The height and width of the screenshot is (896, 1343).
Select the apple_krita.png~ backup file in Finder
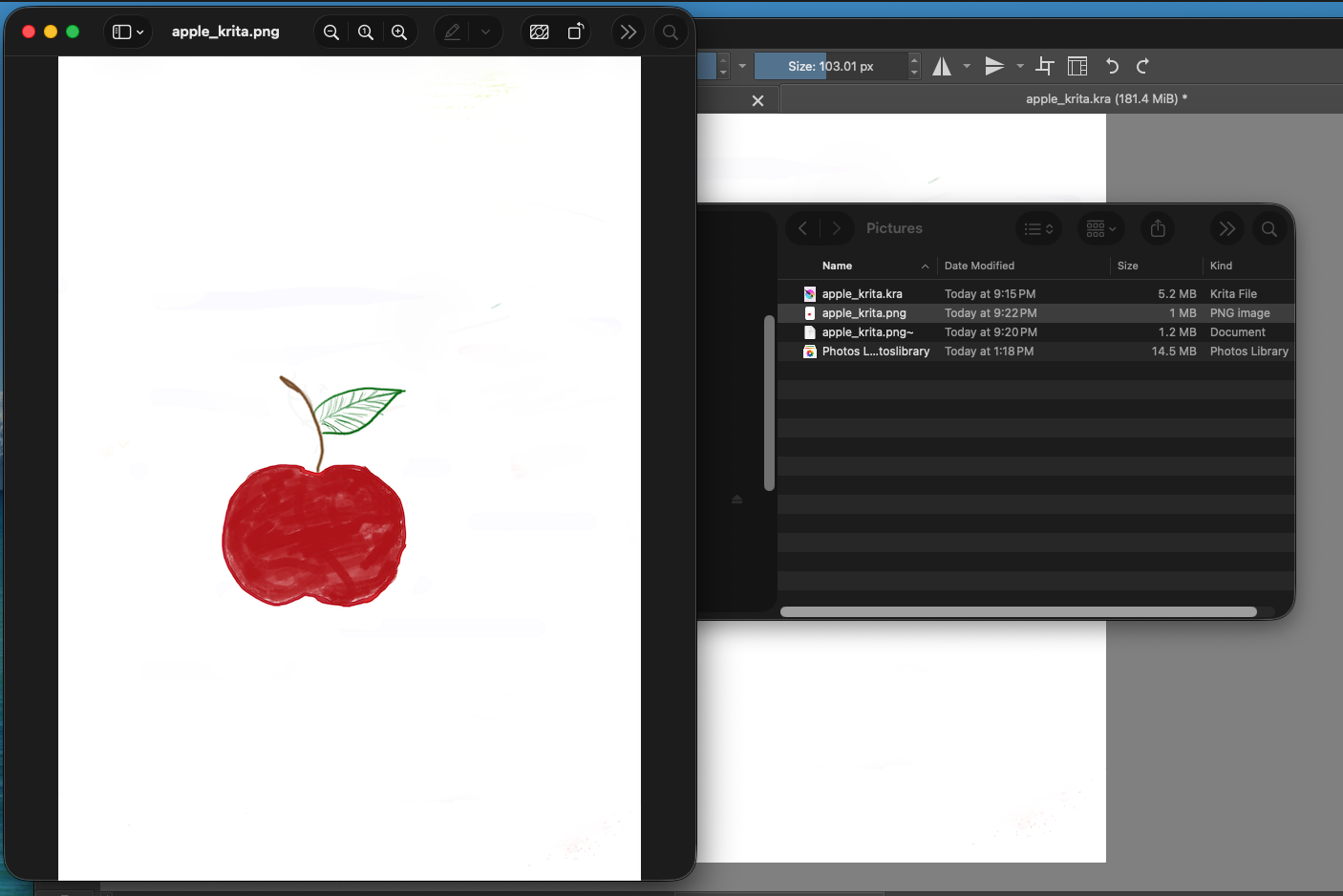1035,332
